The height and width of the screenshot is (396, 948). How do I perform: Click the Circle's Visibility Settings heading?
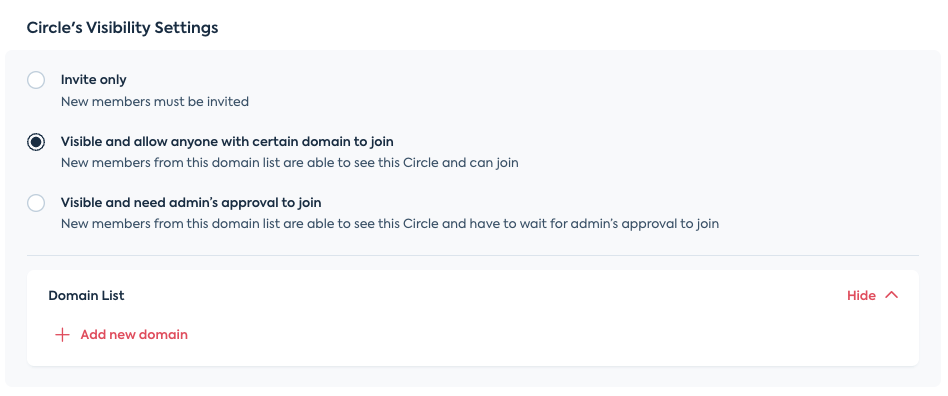click(123, 28)
